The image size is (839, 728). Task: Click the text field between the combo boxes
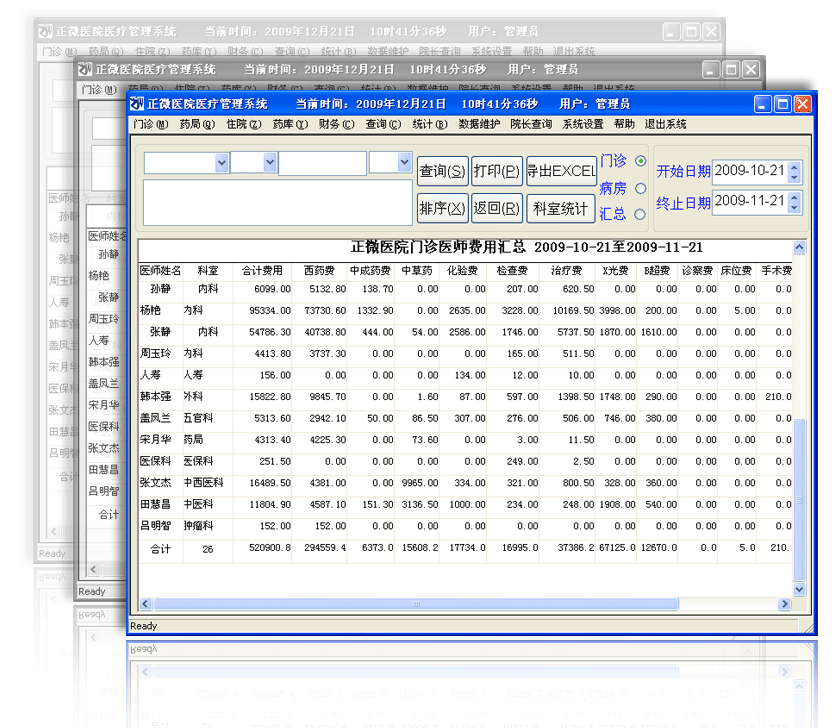tap(323, 163)
